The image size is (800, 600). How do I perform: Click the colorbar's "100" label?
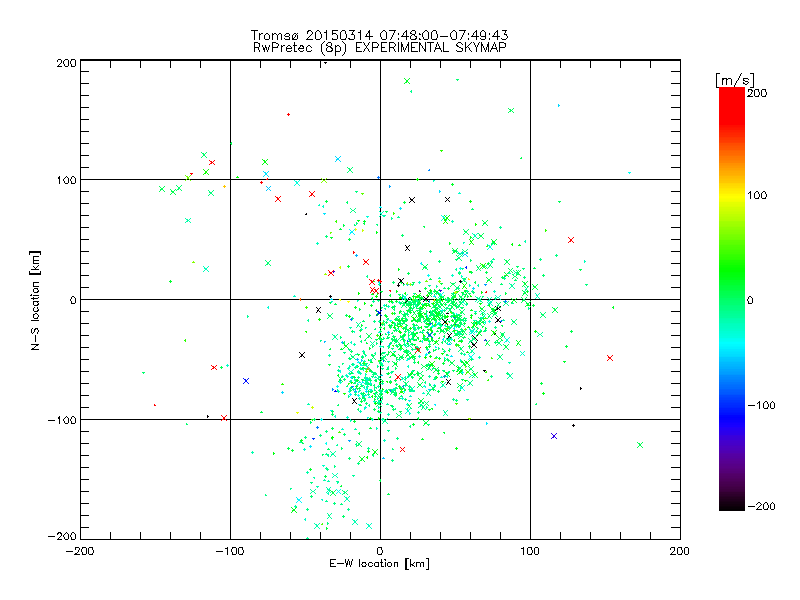click(757, 195)
